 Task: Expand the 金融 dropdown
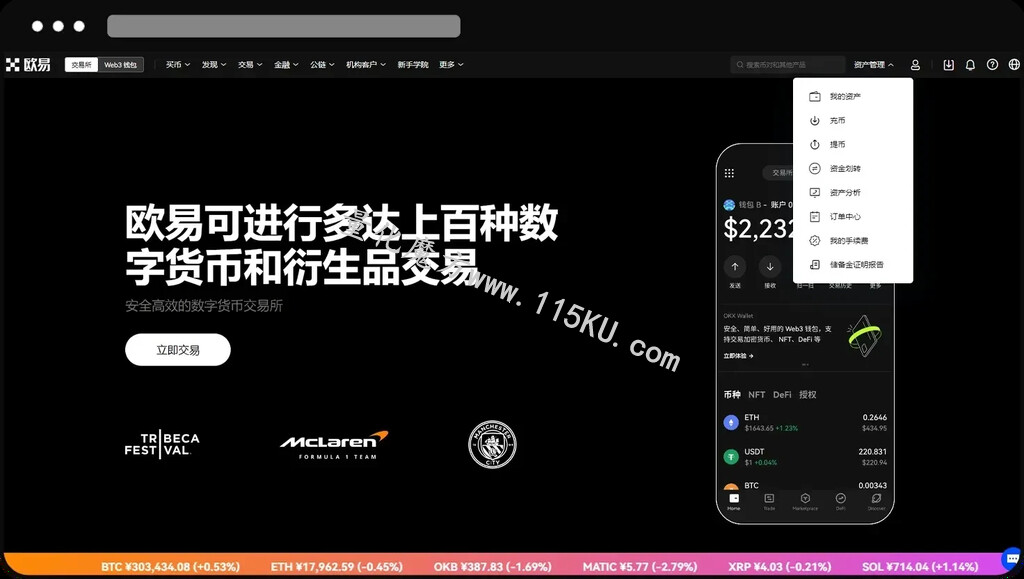(x=286, y=65)
